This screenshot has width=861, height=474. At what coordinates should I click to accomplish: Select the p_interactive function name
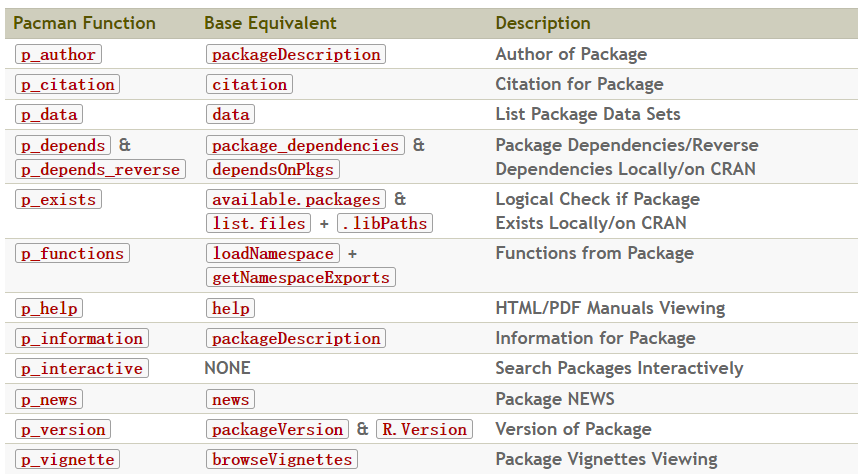[x=81, y=369]
